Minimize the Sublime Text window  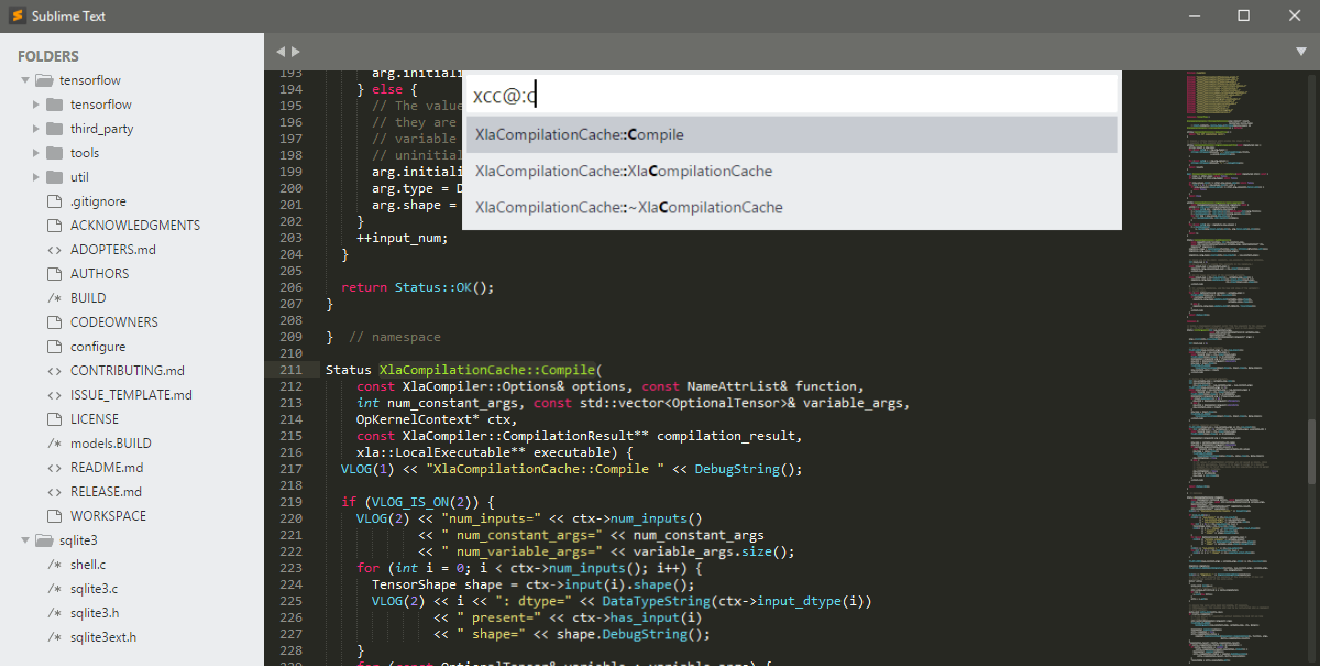pos(1195,16)
